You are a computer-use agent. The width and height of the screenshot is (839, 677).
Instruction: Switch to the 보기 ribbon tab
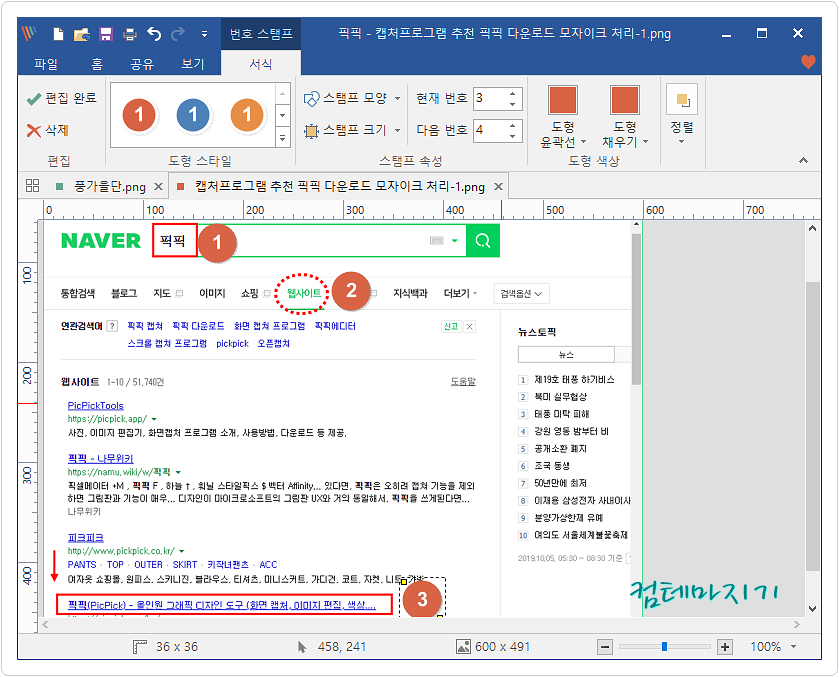click(193, 64)
